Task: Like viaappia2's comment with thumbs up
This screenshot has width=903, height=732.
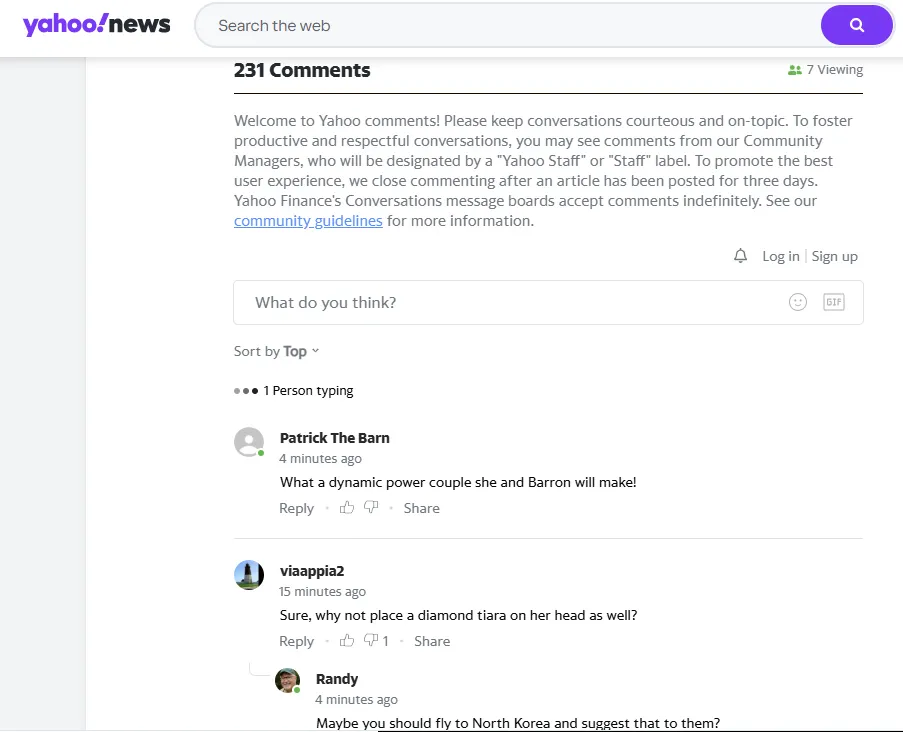Action: pyautogui.click(x=347, y=641)
